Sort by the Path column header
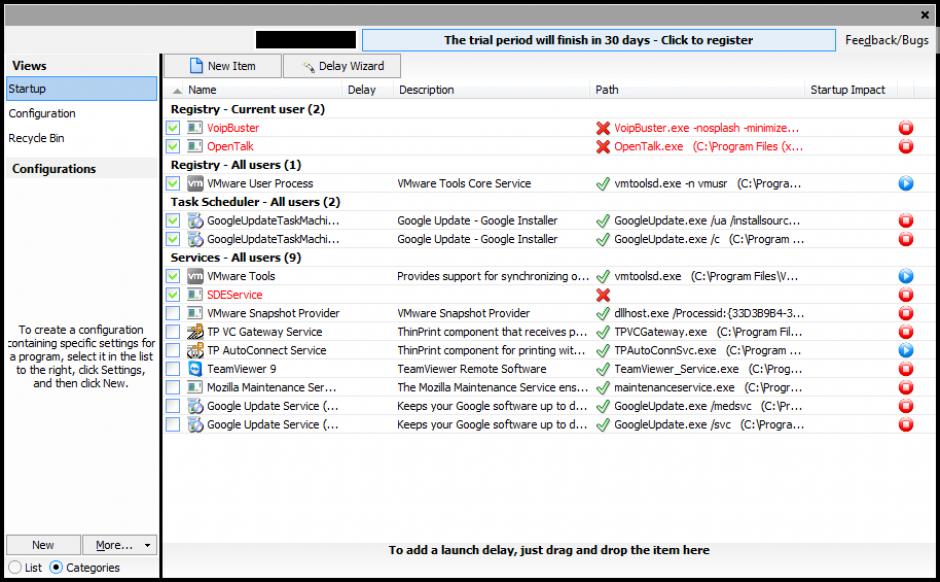 pyautogui.click(x=607, y=90)
